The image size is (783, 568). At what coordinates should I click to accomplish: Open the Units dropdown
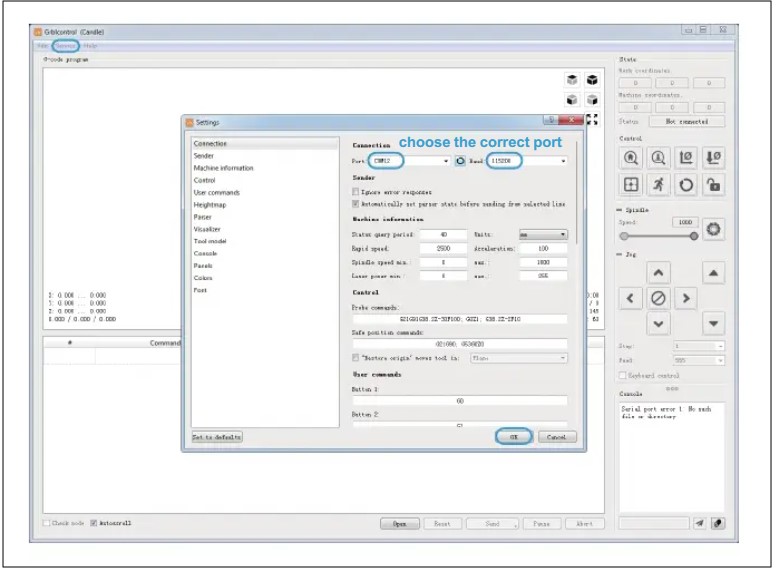tap(543, 234)
